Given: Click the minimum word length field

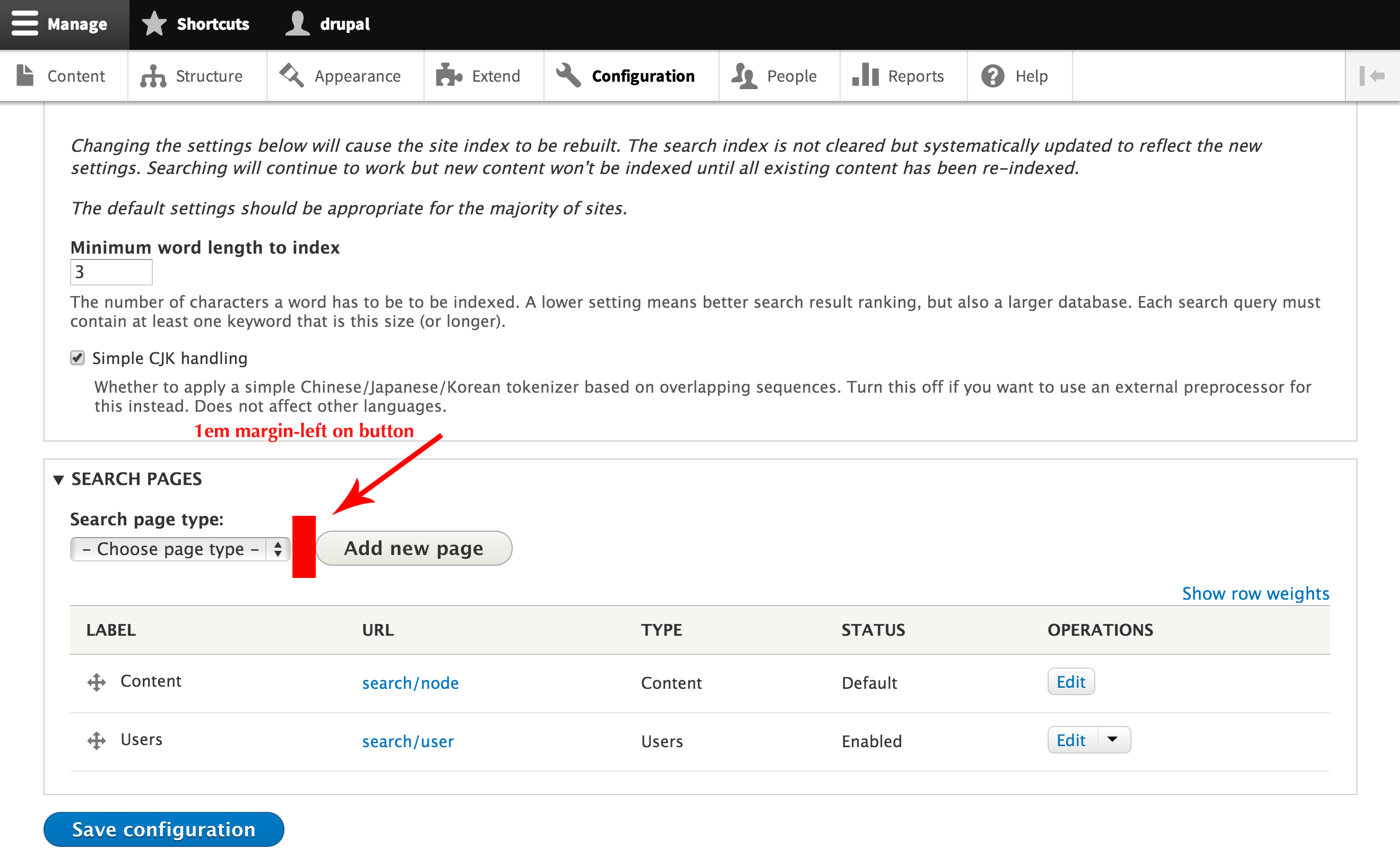Looking at the screenshot, I should tap(111, 272).
